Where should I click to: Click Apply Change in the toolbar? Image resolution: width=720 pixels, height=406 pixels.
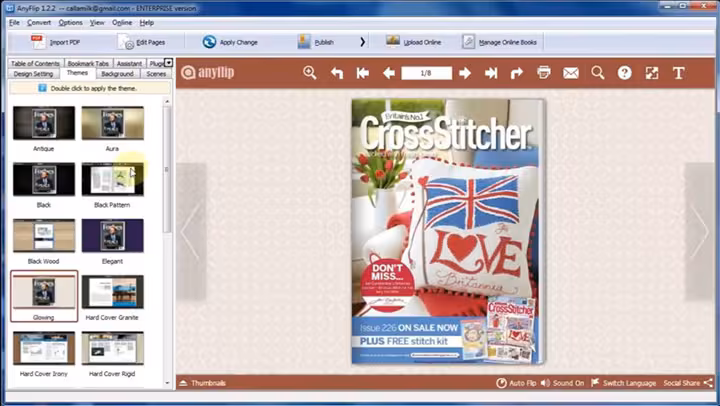(231, 42)
